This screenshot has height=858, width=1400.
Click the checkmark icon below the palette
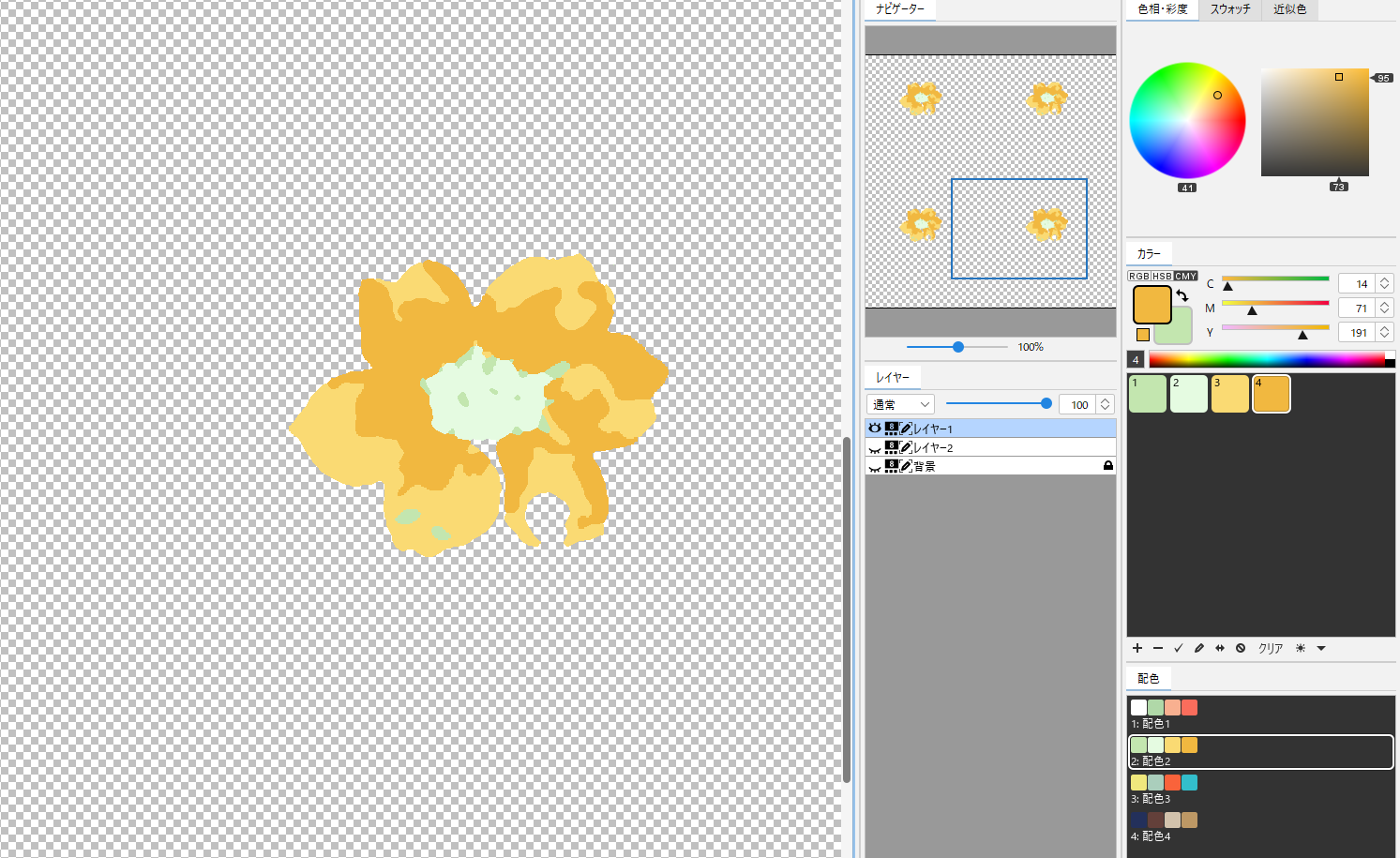1179,648
